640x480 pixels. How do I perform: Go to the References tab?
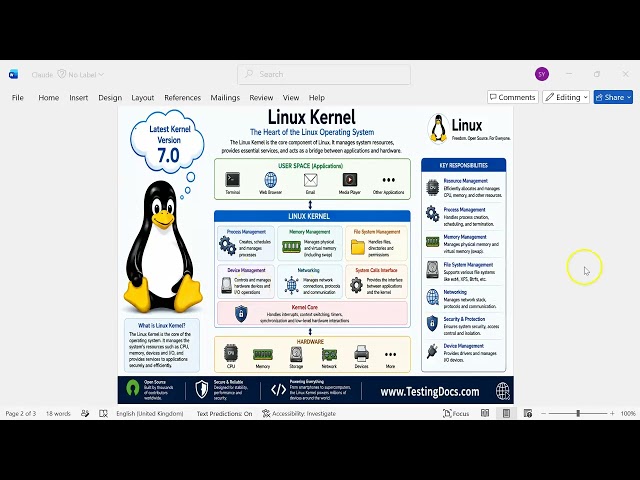pyautogui.click(x=182, y=98)
